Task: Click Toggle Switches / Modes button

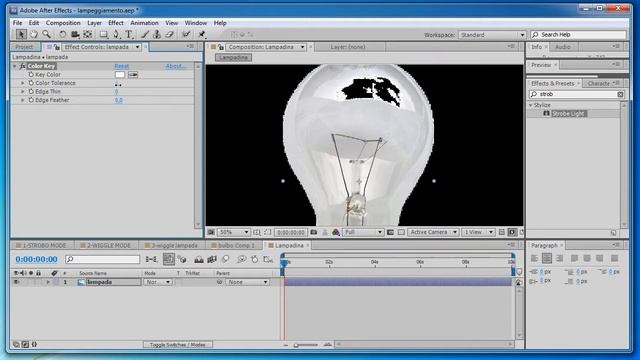Action: [x=178, y=345]
